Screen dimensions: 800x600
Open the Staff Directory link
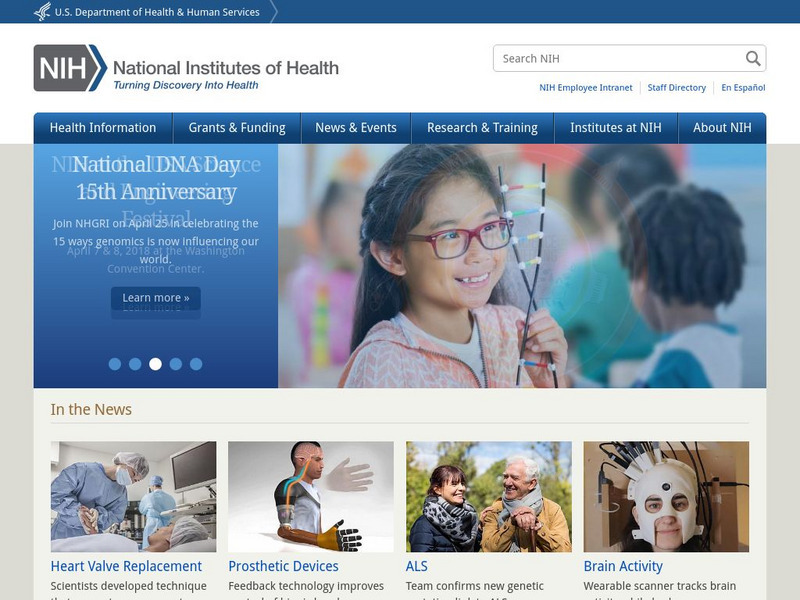[x=677, y=88]
